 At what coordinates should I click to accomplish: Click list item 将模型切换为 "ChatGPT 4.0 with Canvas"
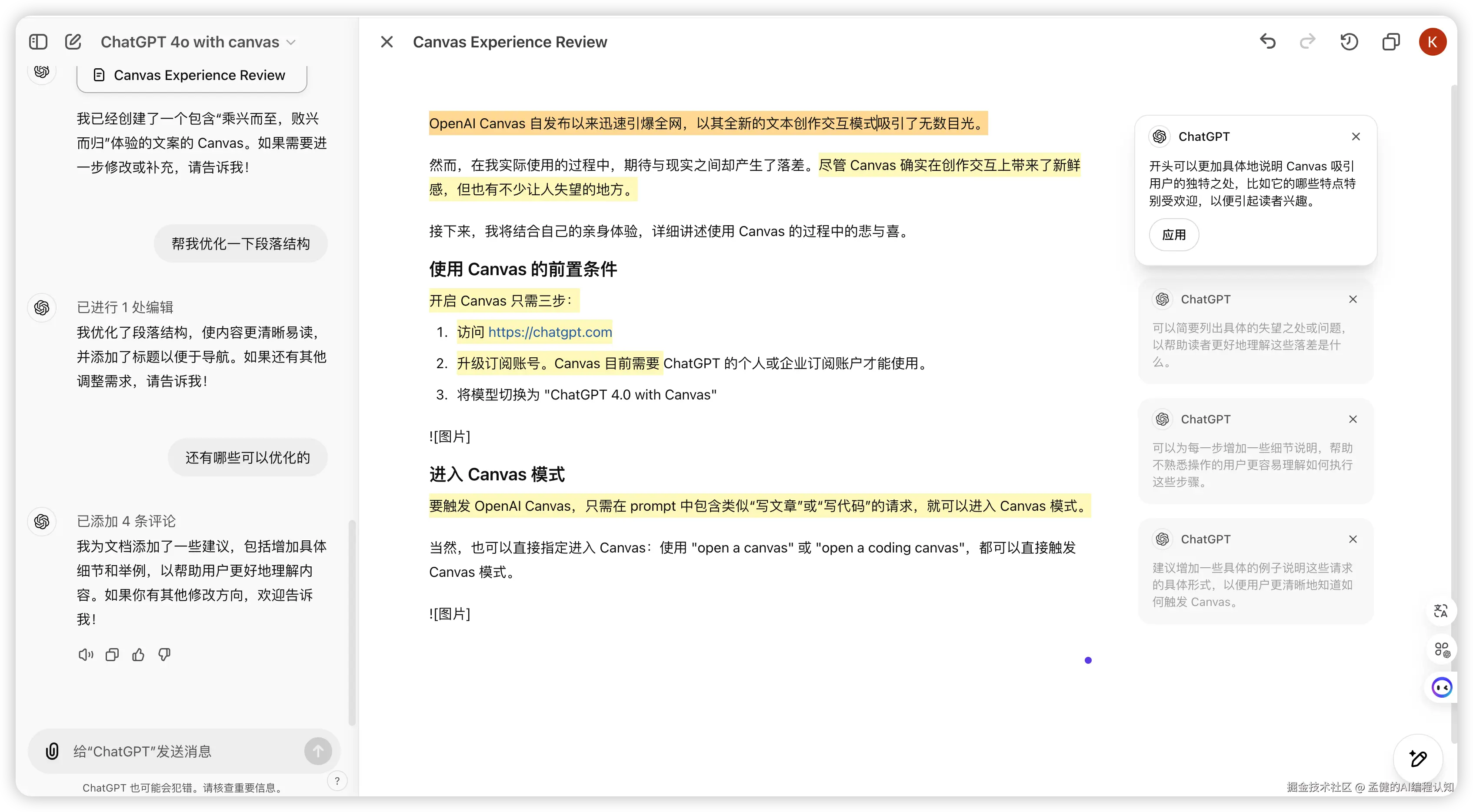(x=586, y=395)
